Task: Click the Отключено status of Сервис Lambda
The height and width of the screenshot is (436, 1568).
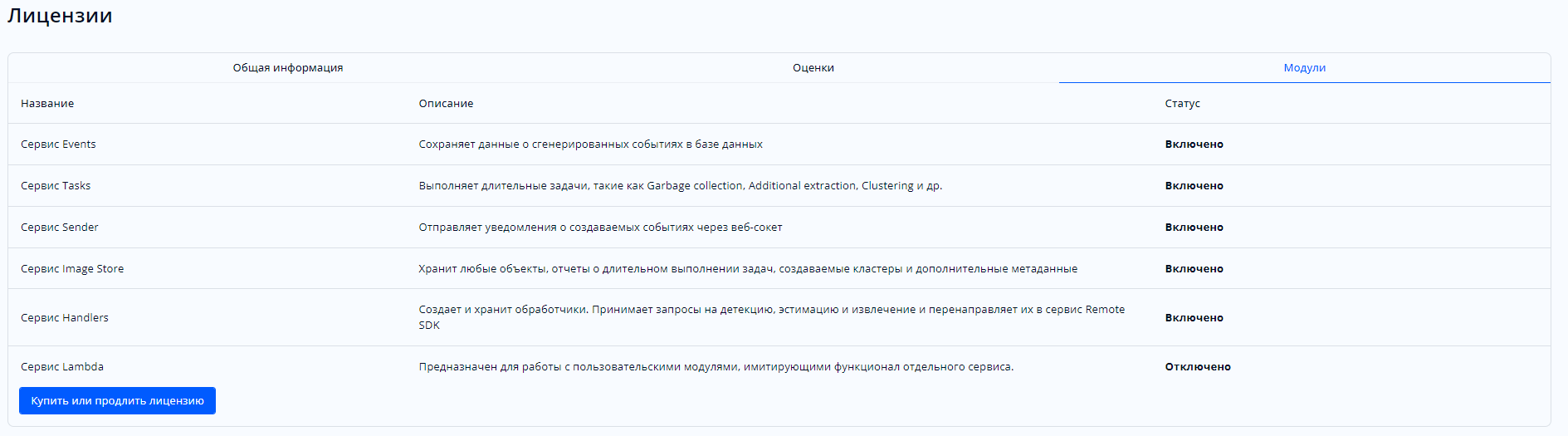Action: point(1197,367)
